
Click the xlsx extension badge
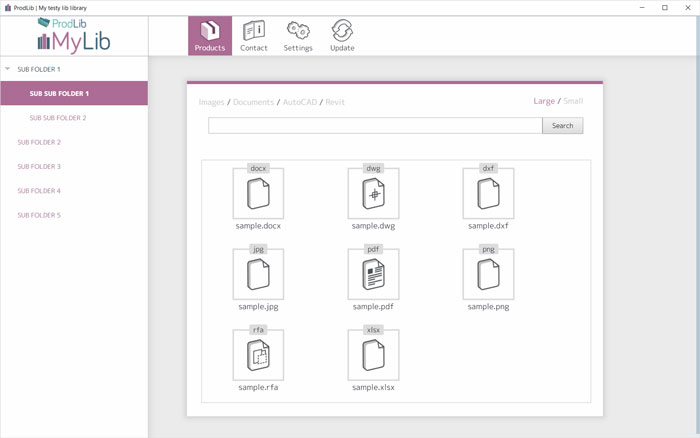coord(373,330)
